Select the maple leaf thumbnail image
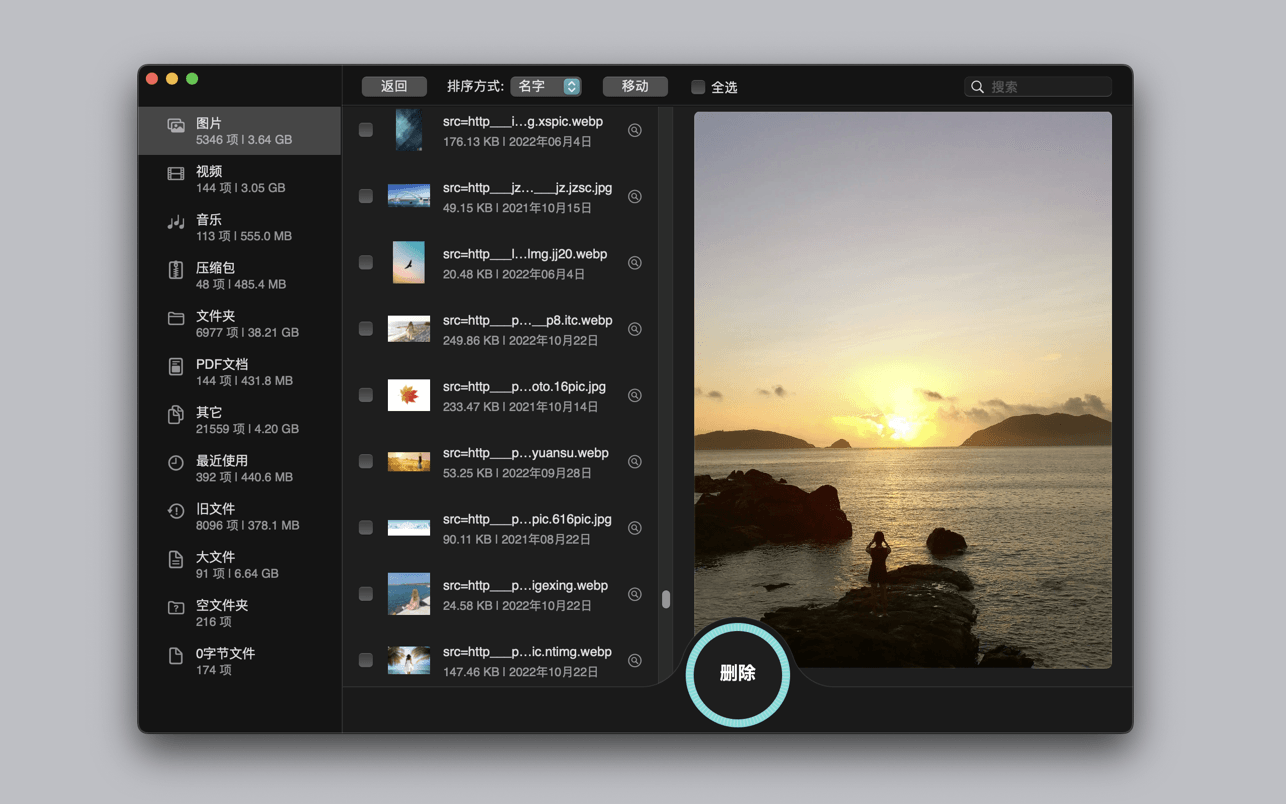The width and height of the screenshot is (1286, 804). pyautogui.click(x=409, y=395)
